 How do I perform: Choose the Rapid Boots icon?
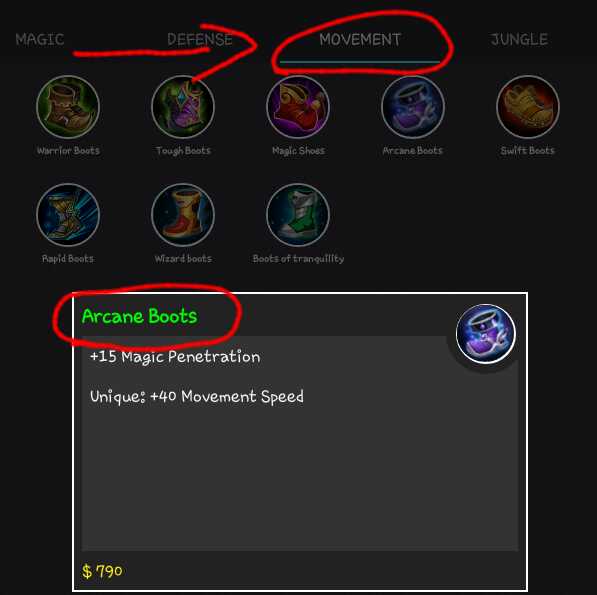[x=68, y=215]
